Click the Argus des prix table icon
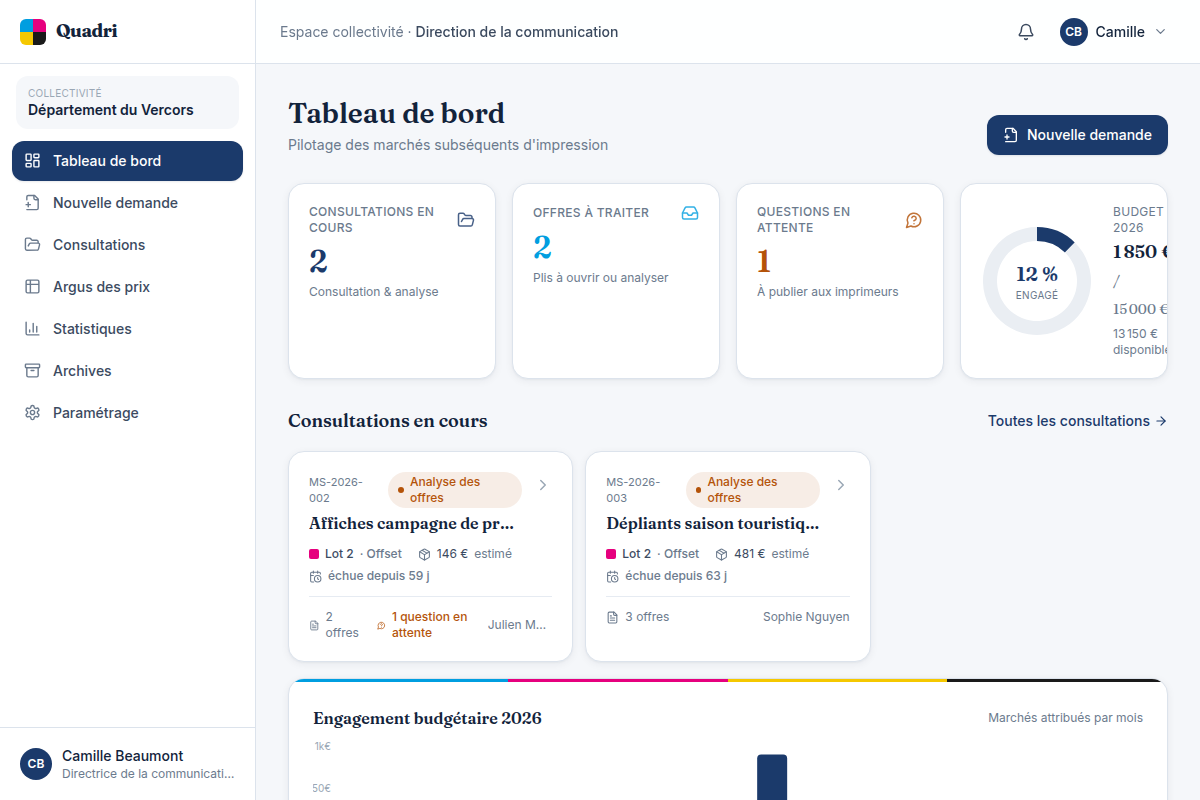The width and height of the screenshot is (1200, 800). [33, 287]
